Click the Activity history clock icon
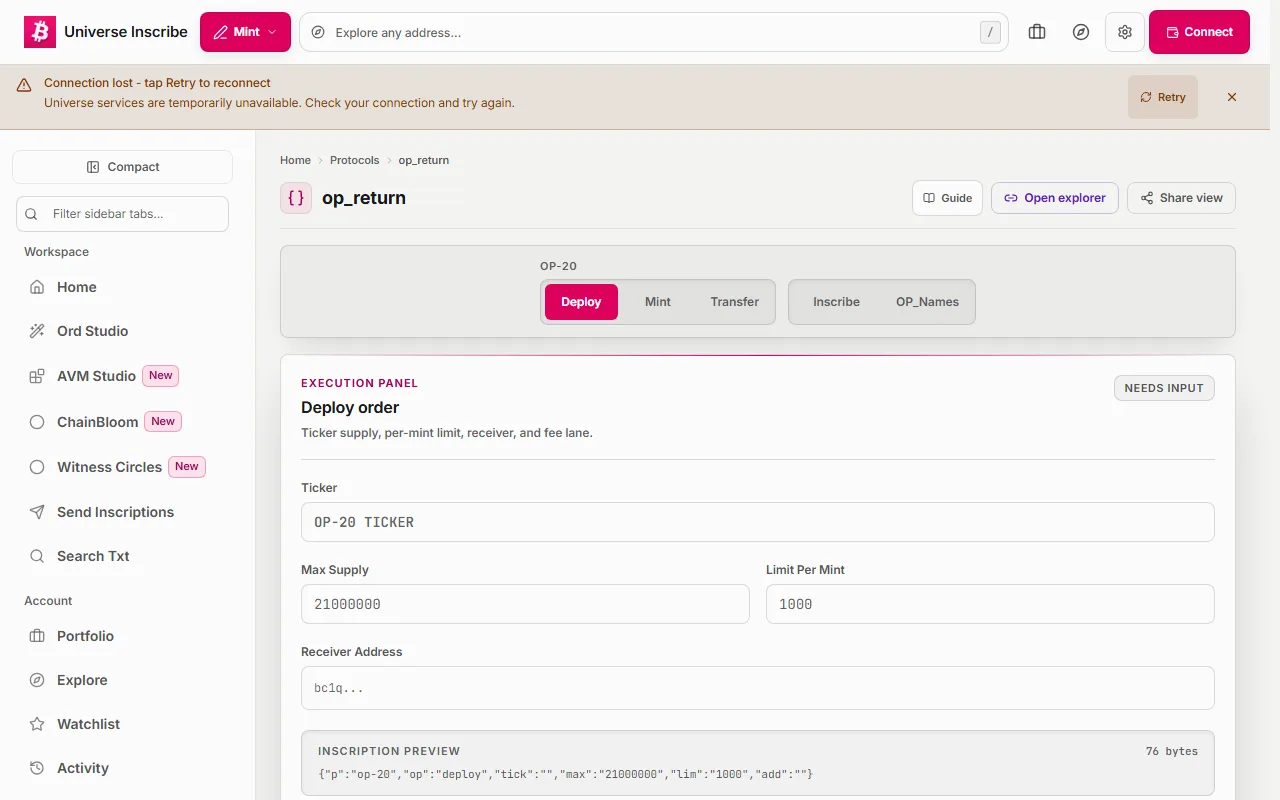Image resolution: width=1280 pixels, height=800 pixels. tap(37, 768)
